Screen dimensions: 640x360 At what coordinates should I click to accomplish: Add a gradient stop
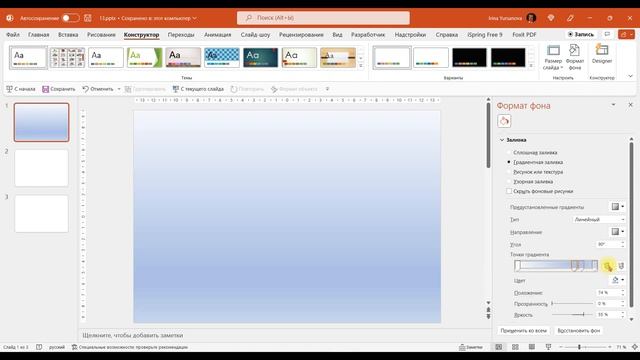(607, 266)
